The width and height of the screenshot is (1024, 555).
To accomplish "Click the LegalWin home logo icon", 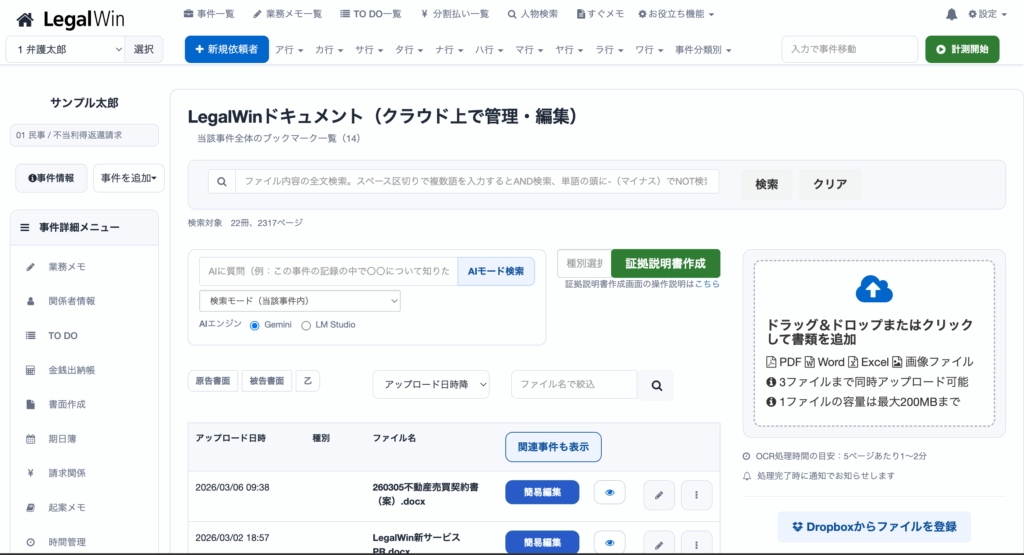I will [x=25, y=19].
